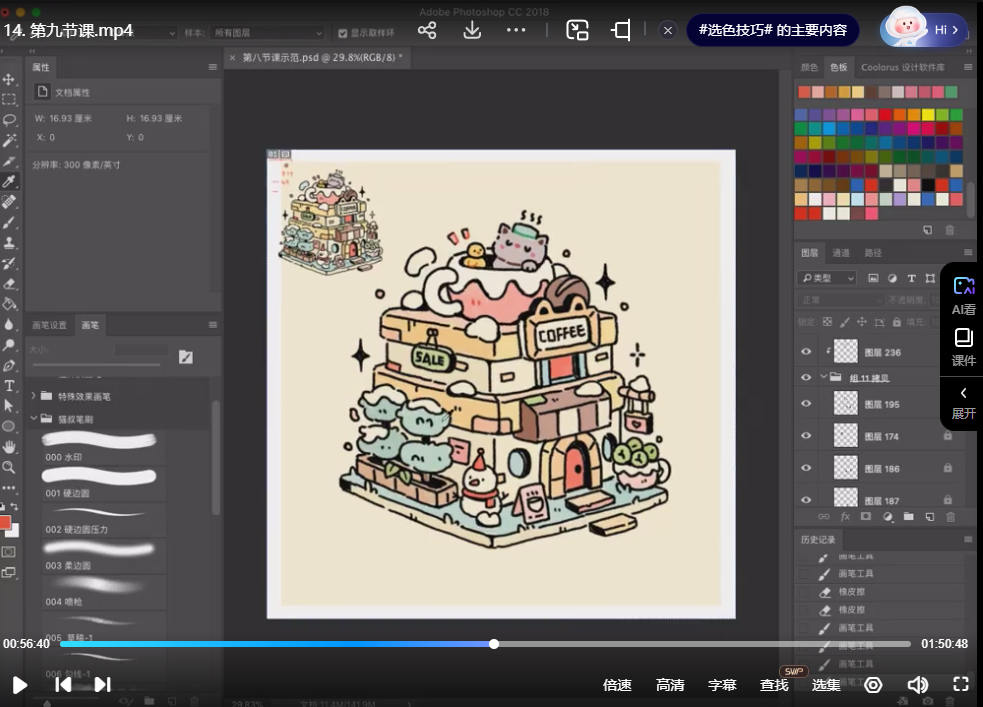
Task: Enter fullscreen mode
Action: coord(961,685)
